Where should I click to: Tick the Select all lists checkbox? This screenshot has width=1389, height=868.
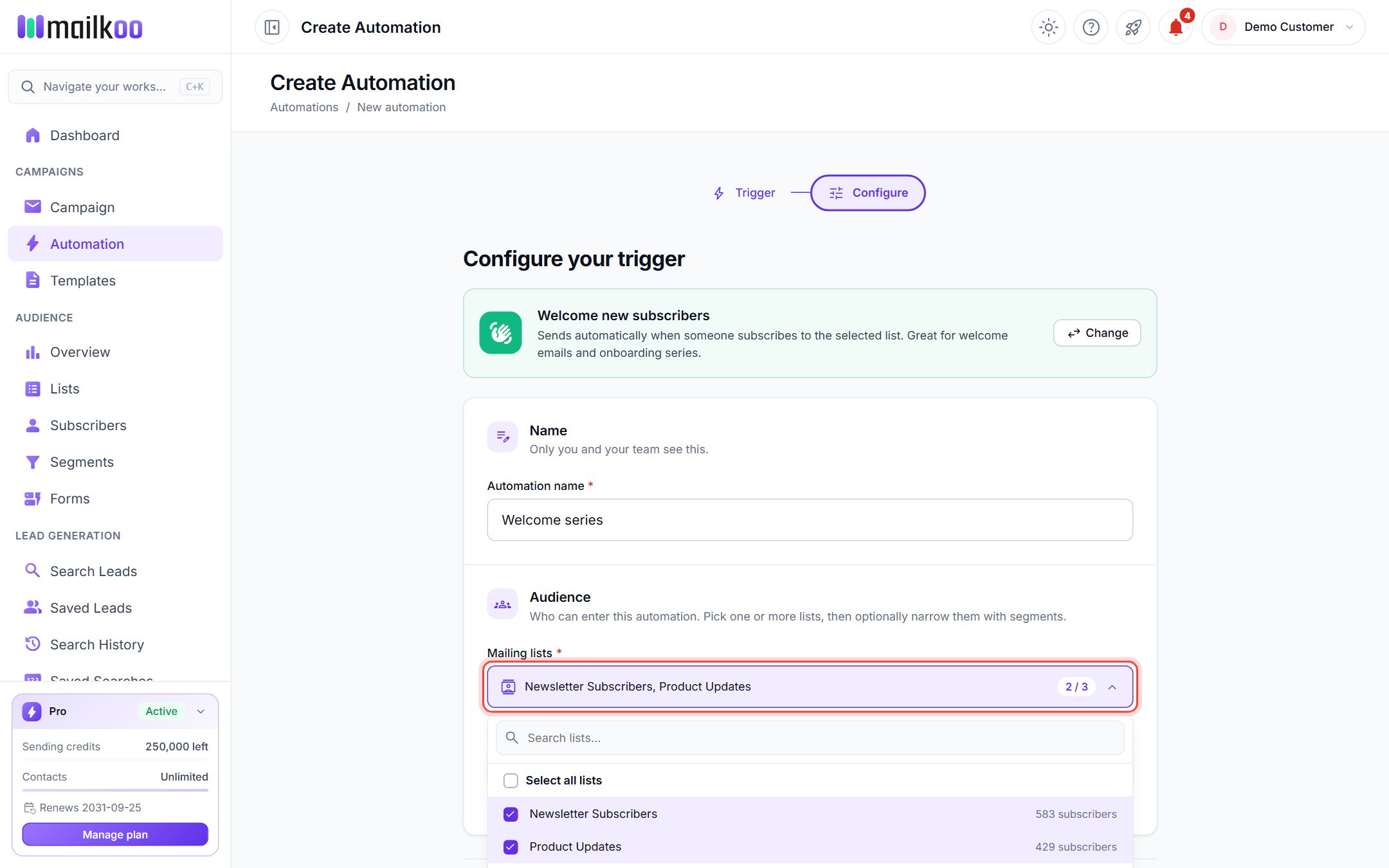[511, 781]
